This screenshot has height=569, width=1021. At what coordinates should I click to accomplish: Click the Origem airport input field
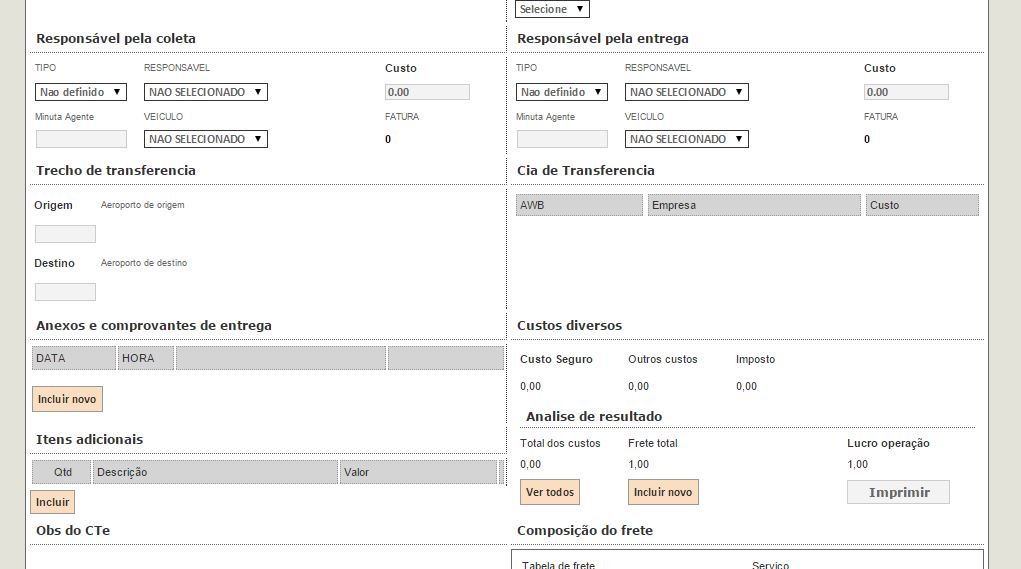click(65, 234)
